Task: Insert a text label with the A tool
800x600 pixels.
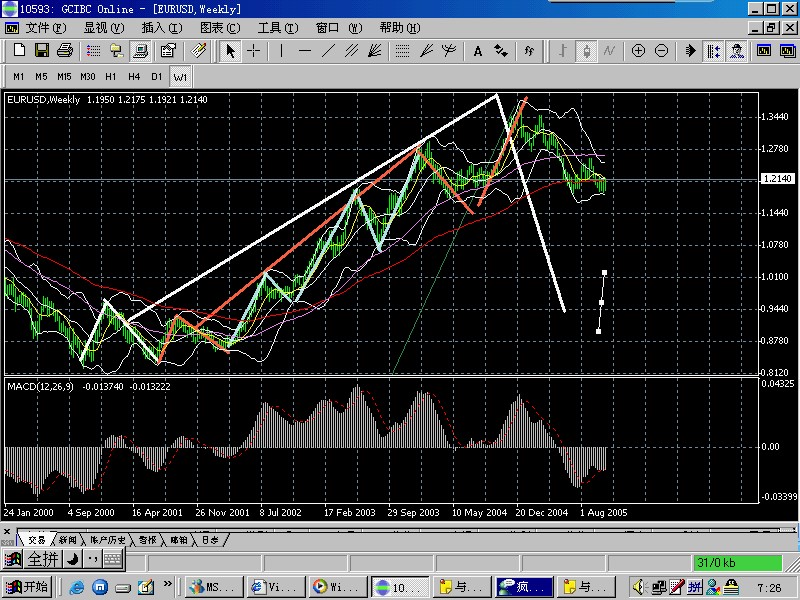Action: pyautogui.click(x=478, y=51)
